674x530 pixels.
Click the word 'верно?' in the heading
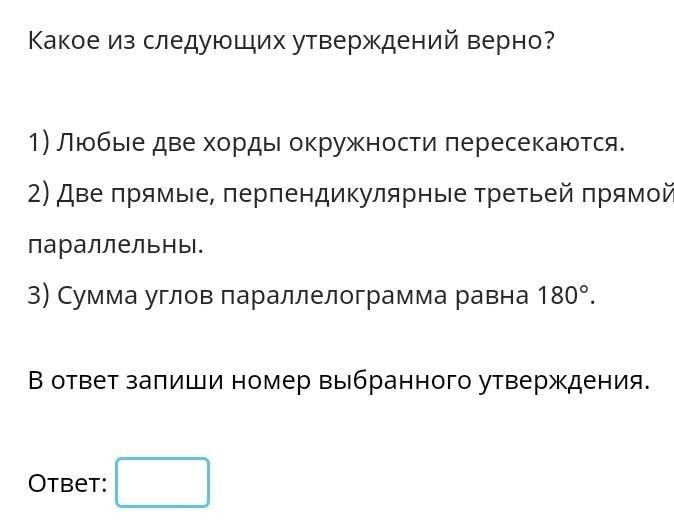[511, 41]
